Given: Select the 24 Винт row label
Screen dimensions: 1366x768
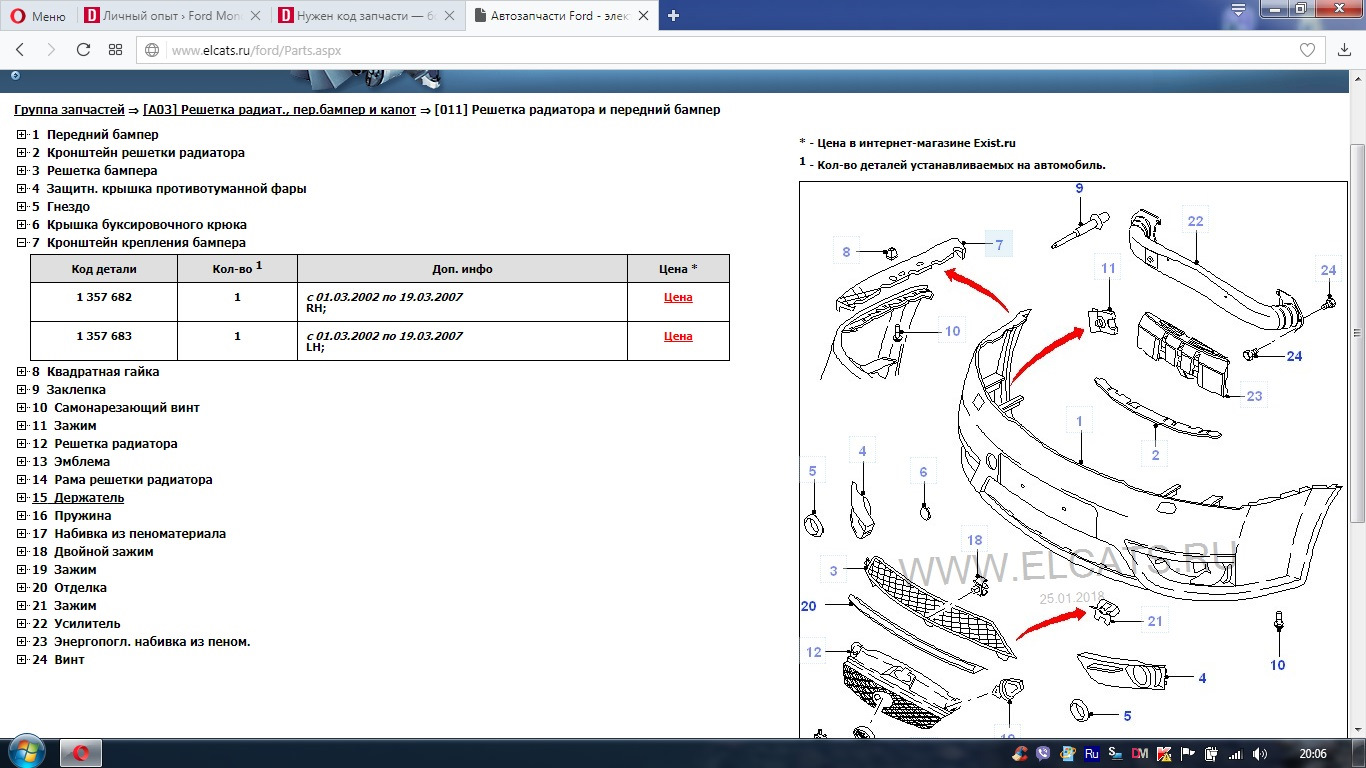Looking at the screenshot, I should (58, 660).
